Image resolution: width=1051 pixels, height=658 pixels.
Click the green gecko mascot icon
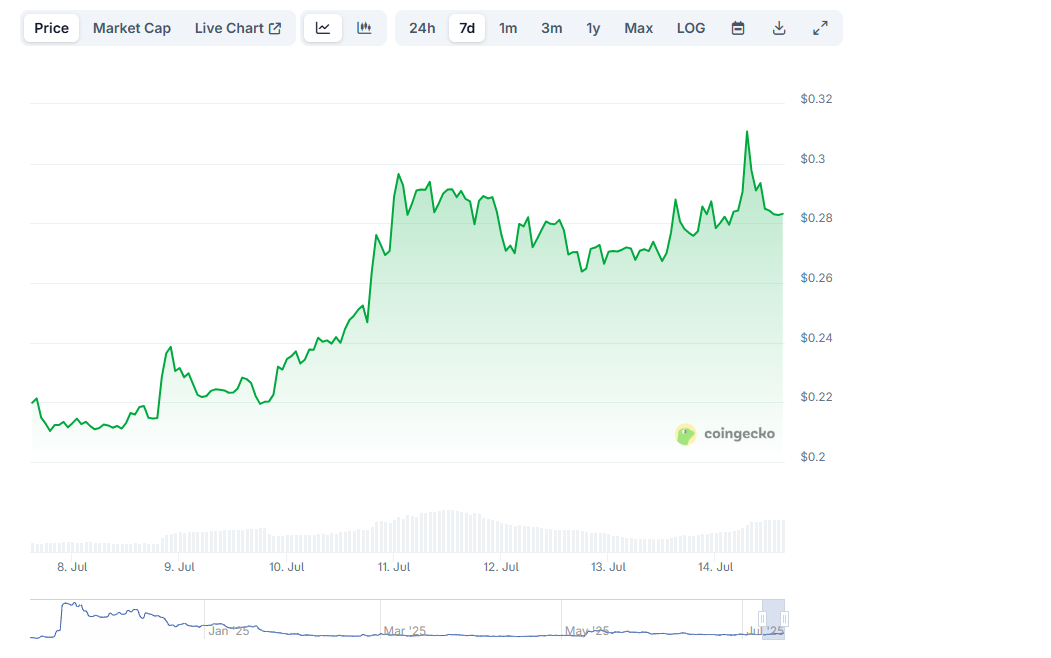(x=685, y=434)
